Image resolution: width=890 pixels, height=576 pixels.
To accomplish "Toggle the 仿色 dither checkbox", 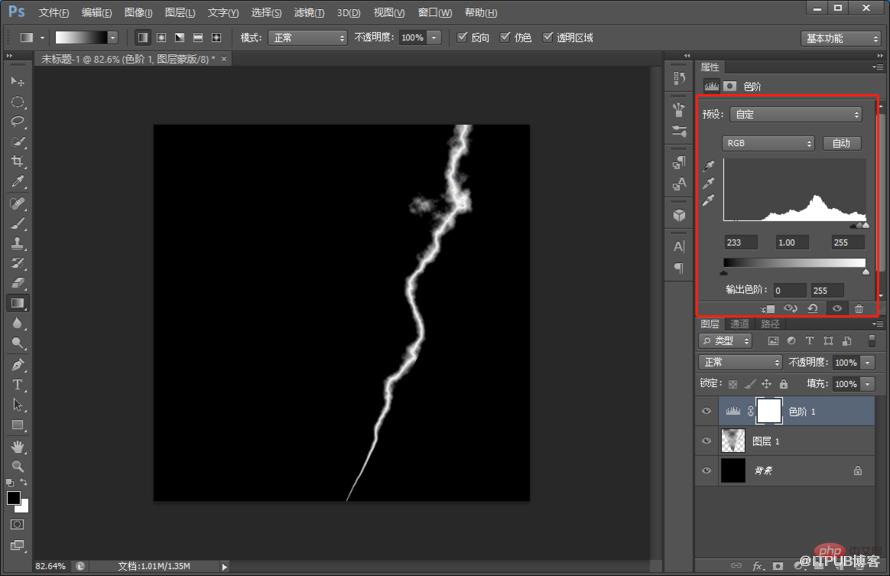I will click(505, 37).
